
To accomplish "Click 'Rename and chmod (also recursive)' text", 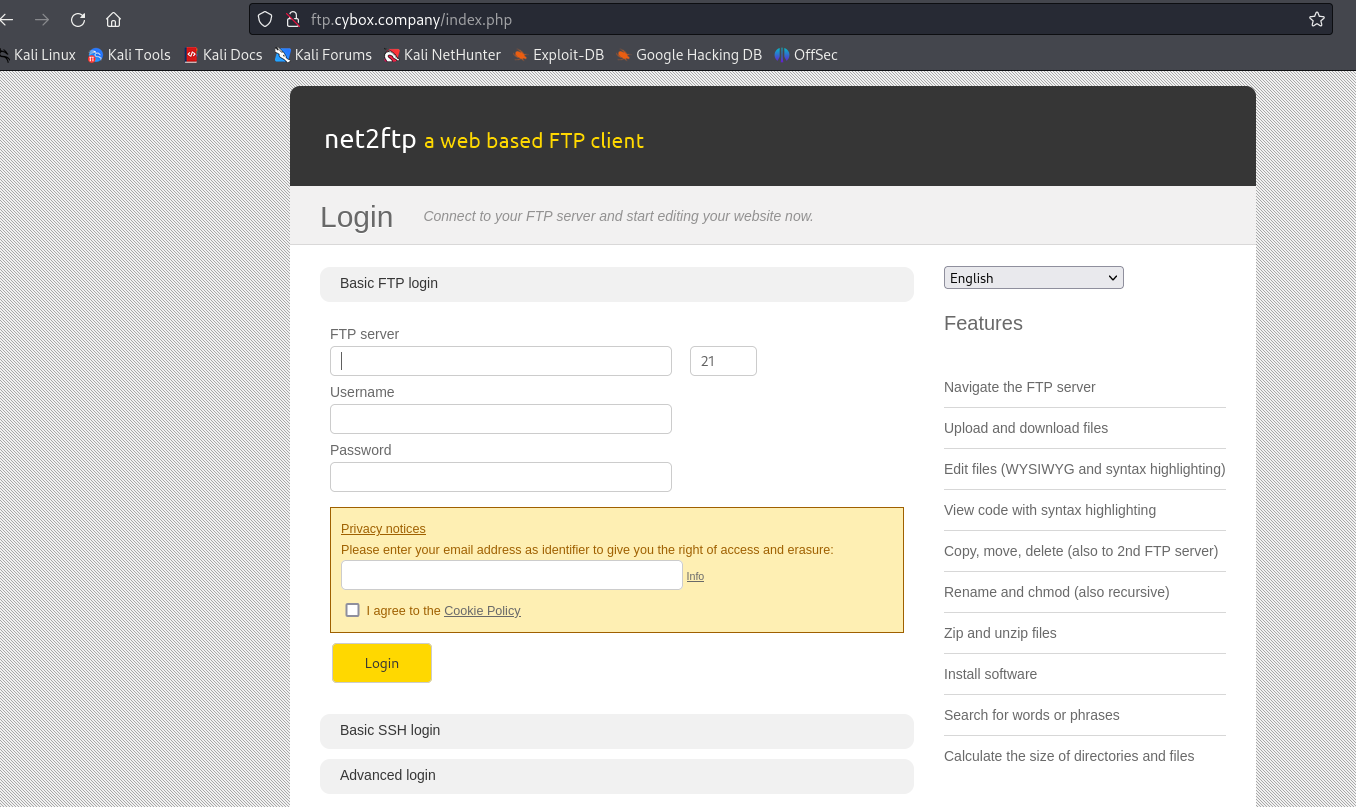I will pos(1057,592).
